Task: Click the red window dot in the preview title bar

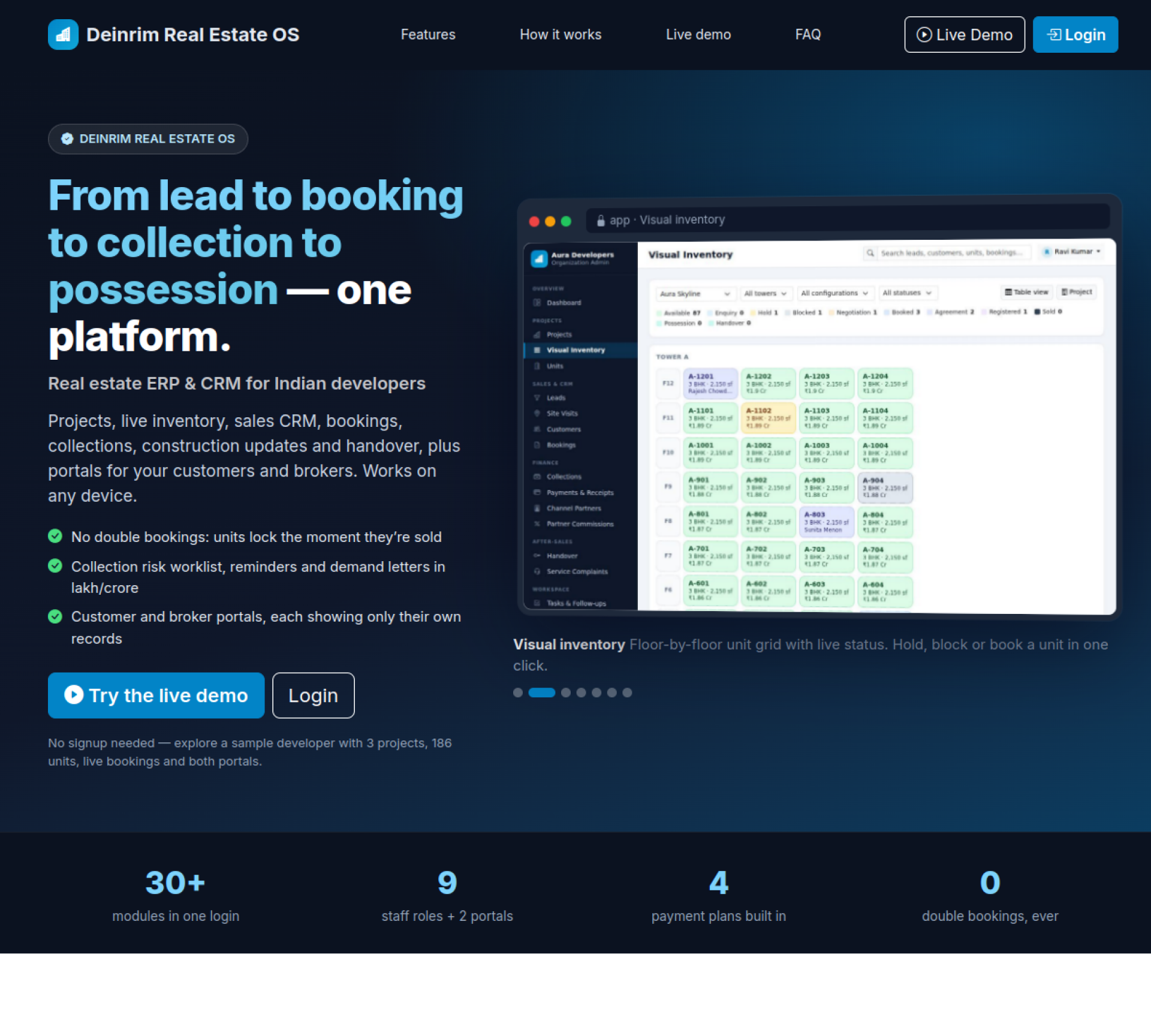Action: pos(534,221)
